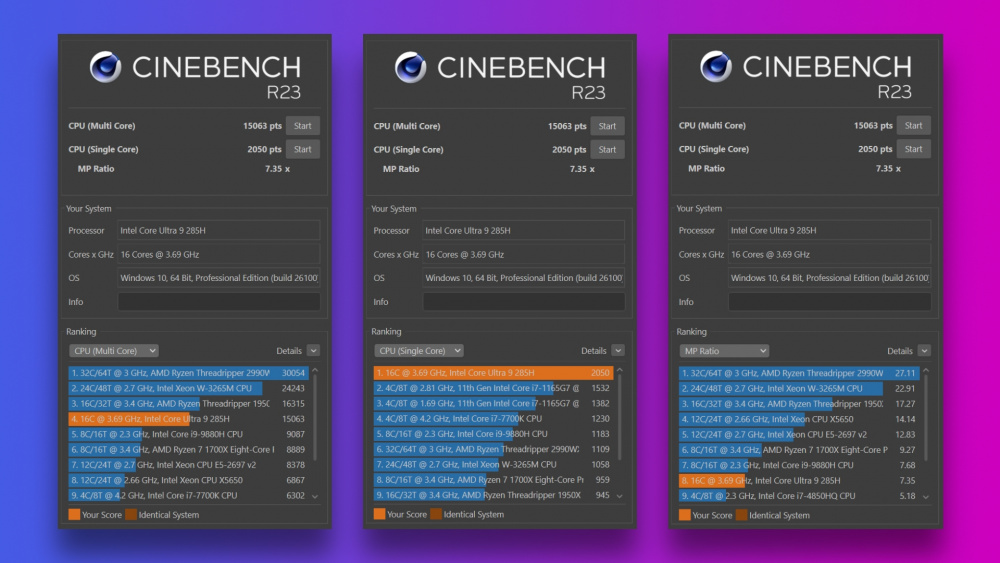Start CPU (Single Core) test in MP Ratio ranking panel
The image size is (1000, 563).
(x=913, y=149)
